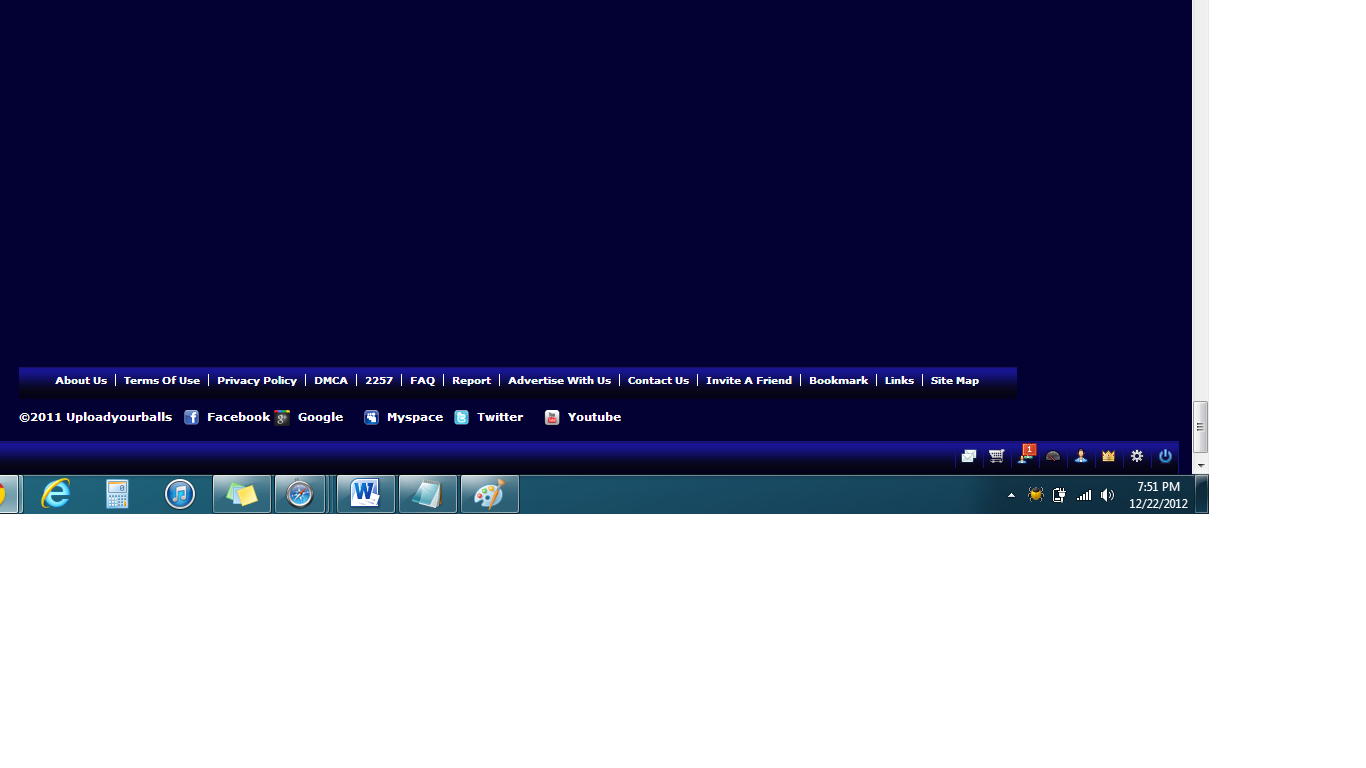Open the Report footer link
This screenshot has height=768, width=1366.
471,381
